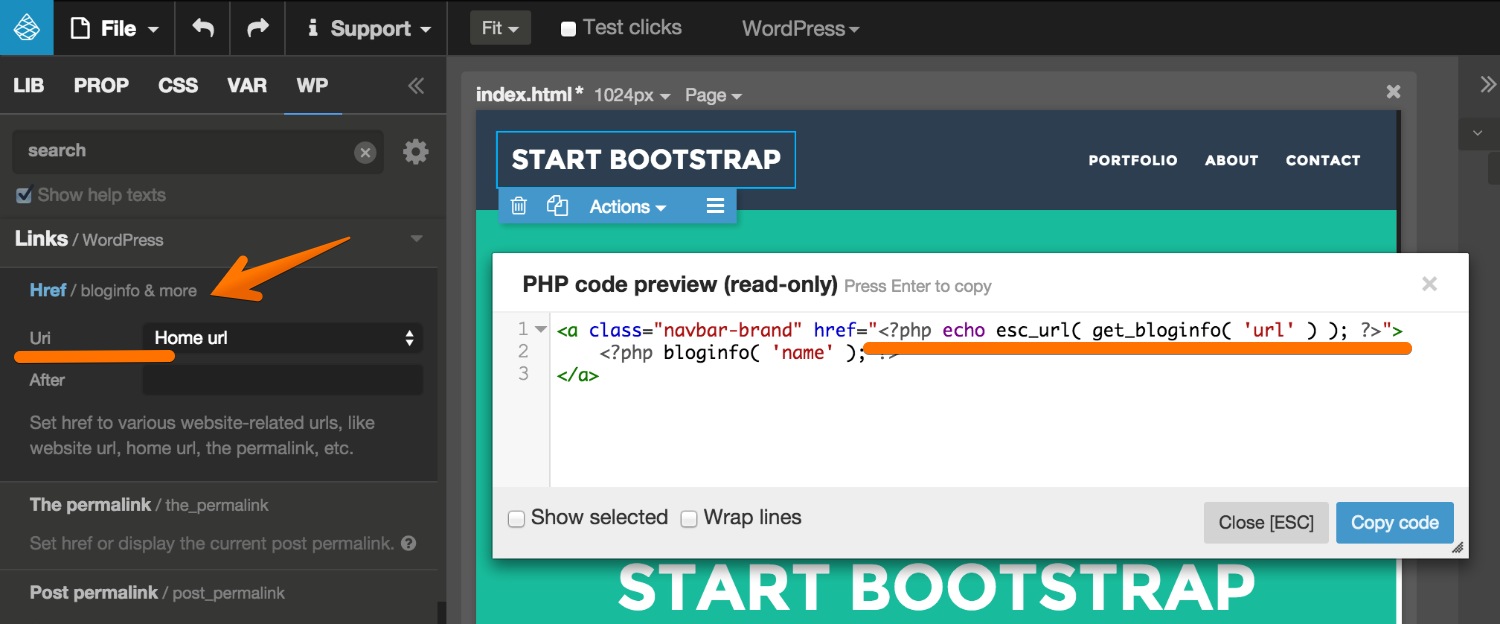This screenshot has width=1500, height=624.
Task: Open the Fit zoom dropdown
Action: [x=500, y=28]
